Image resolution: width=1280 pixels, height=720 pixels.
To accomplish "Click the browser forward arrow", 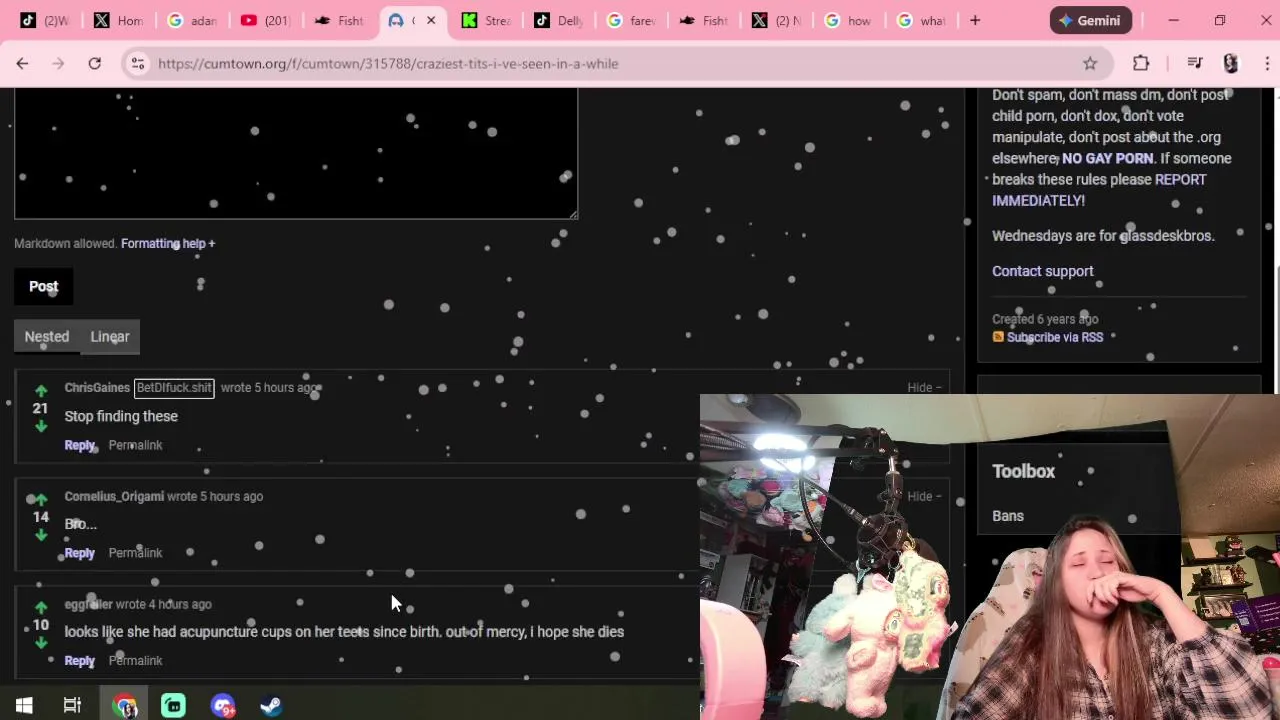I will 58,63.
